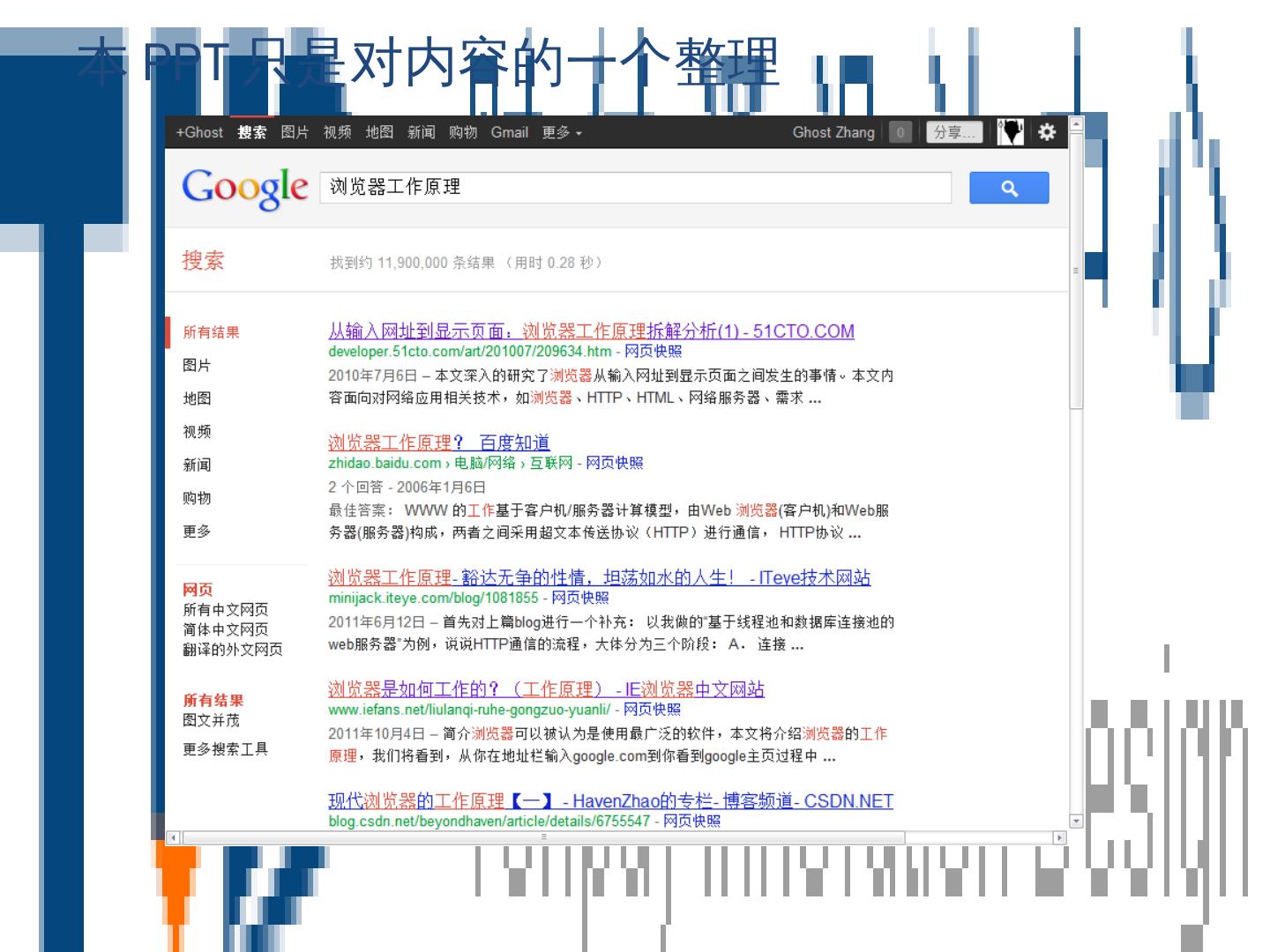Image resolution: width=1270 pixels, height=952 pixels.
Task: Select 所有中文网页 filter
Action: [x=226, y=610]
